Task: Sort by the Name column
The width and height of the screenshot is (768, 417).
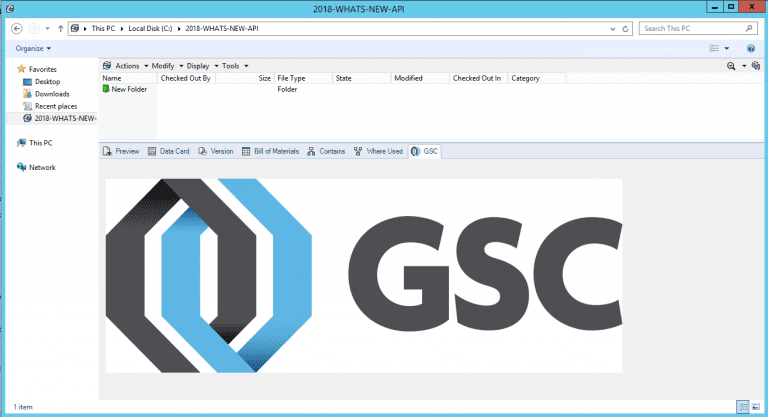Action: coord(128,78)
